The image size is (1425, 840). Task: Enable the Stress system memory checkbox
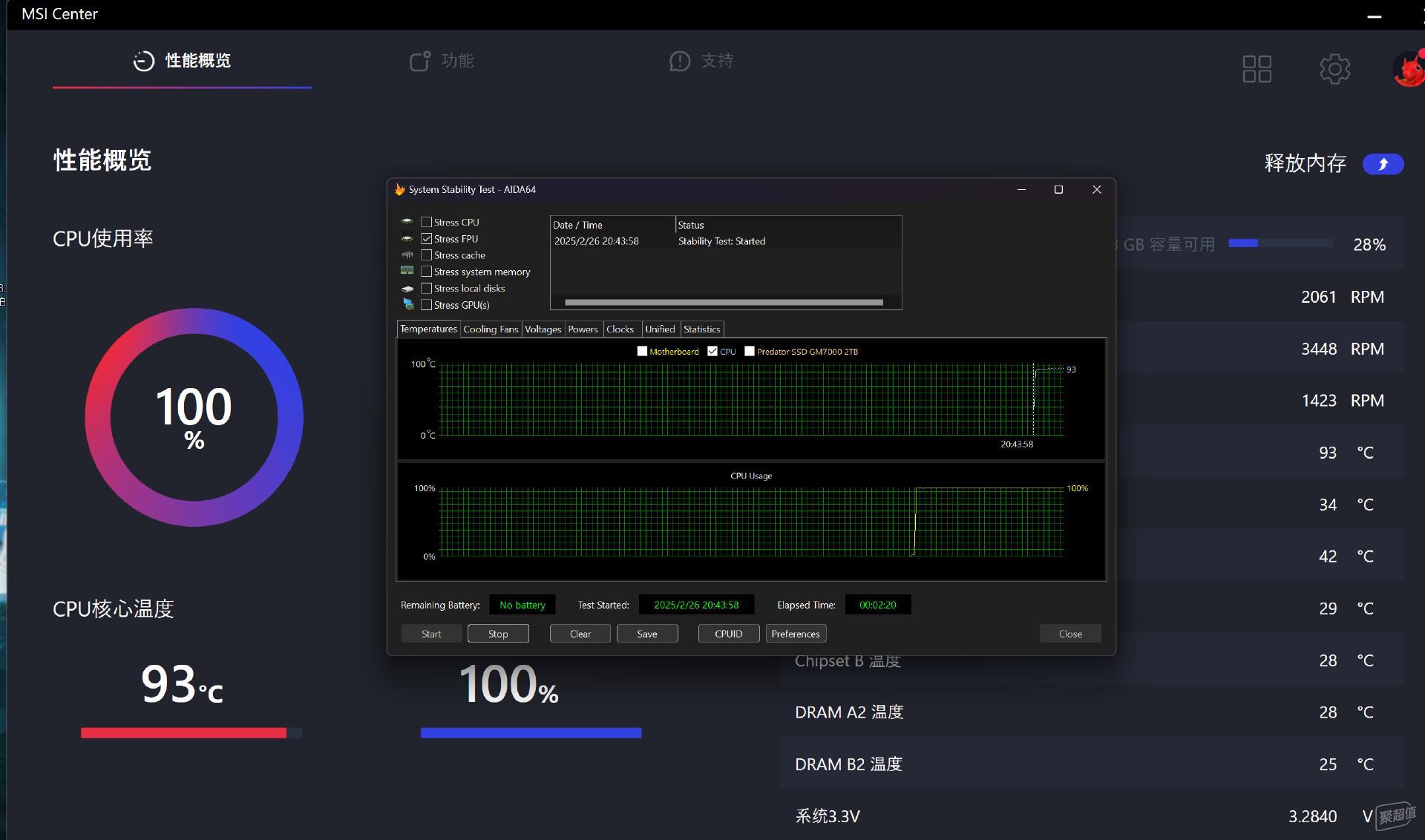point(426,272)
